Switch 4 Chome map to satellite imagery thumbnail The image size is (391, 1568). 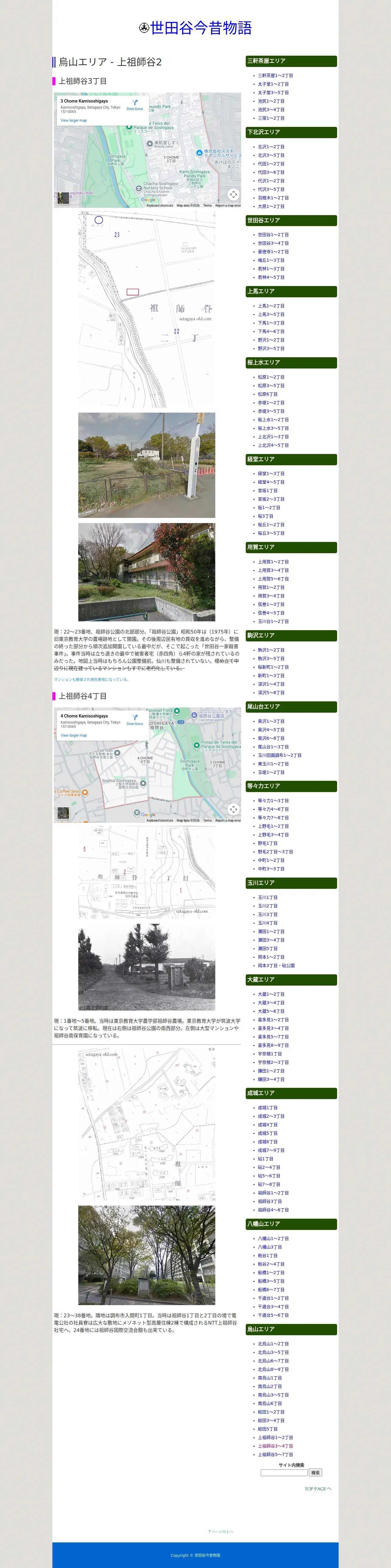click(x=63, y=813)
